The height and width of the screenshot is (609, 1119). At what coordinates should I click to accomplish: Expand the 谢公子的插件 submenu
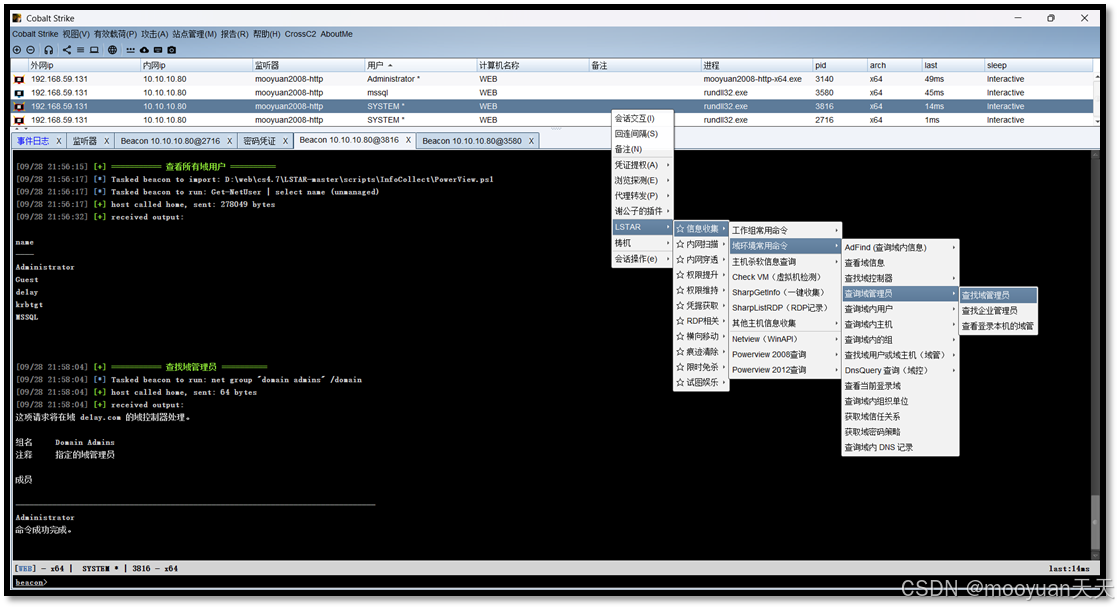pos(642,211)
